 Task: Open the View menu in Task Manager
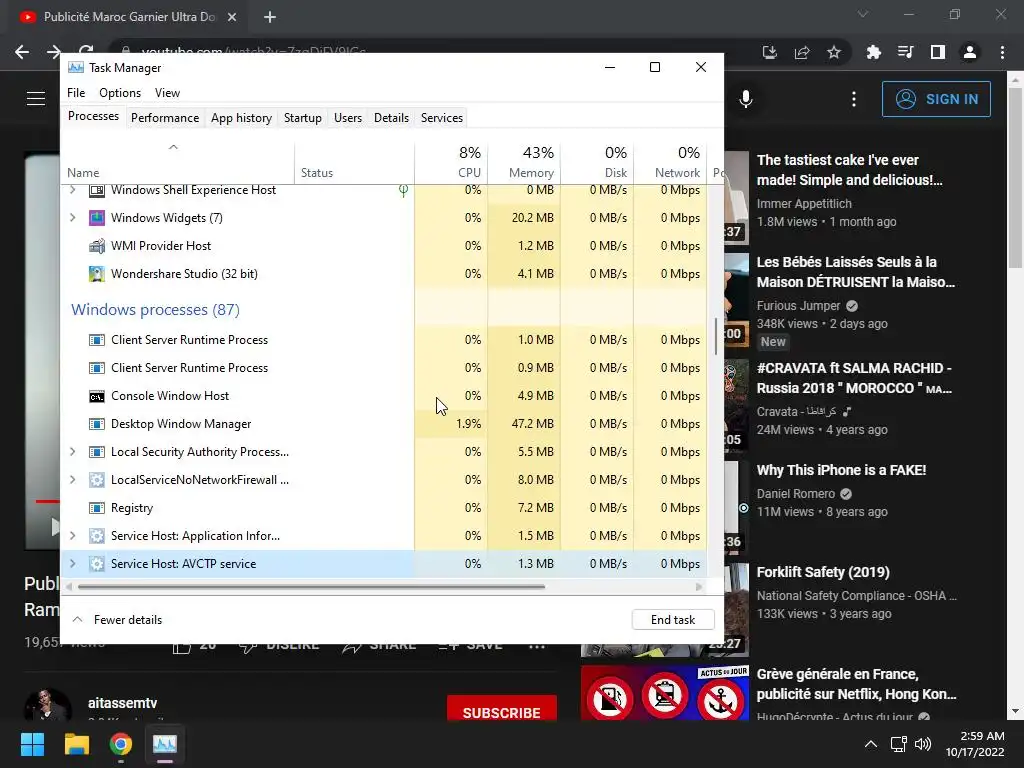(167, 93)
